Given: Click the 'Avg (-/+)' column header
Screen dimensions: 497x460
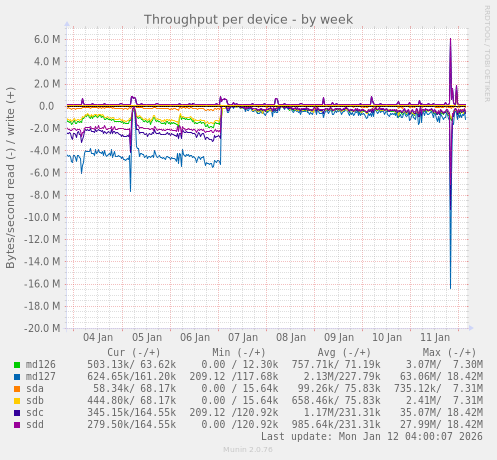Looking at the screenshot, I should [x=344, y=353].
